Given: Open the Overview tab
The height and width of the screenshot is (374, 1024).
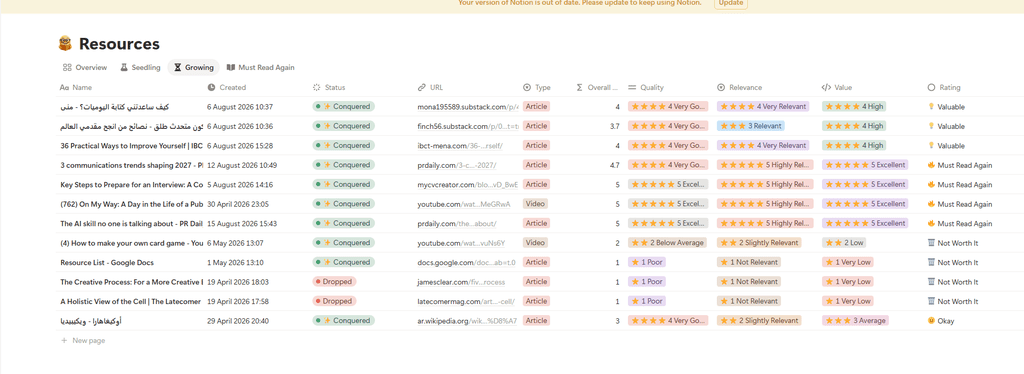Looking at the screenshot, I should (85, 67).
